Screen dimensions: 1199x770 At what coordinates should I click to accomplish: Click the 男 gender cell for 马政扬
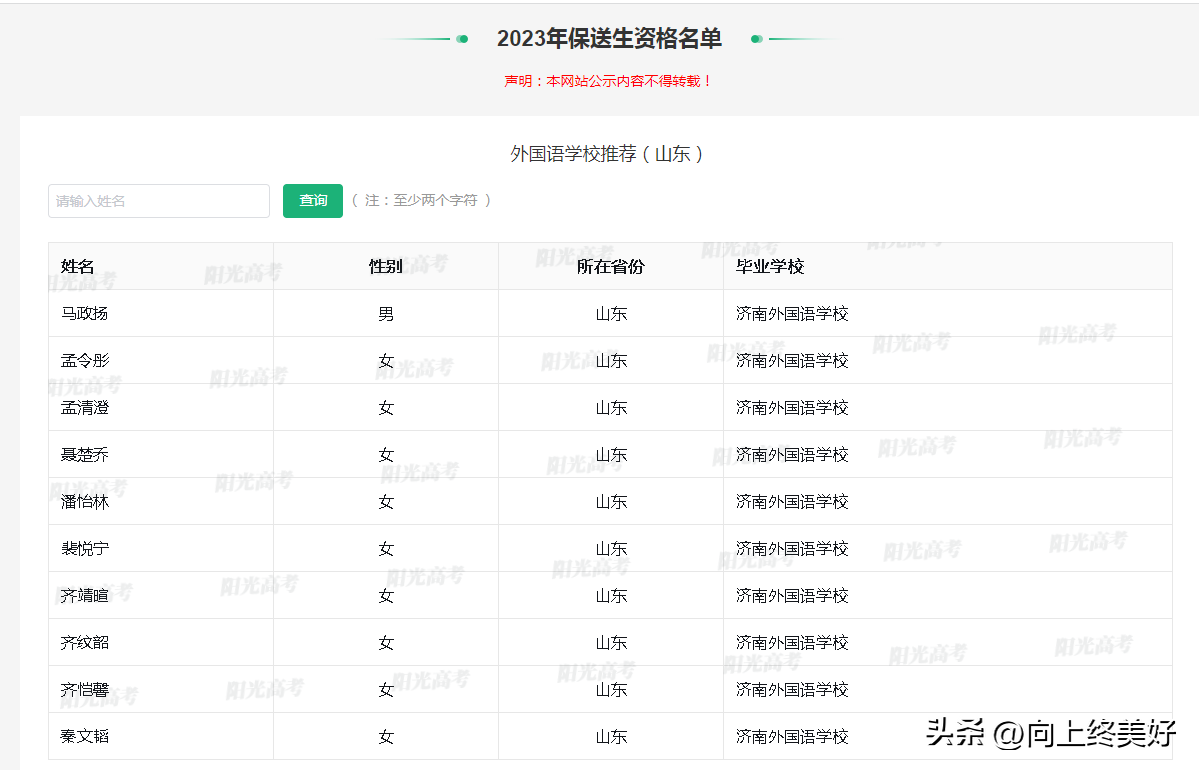click(386, 314)
